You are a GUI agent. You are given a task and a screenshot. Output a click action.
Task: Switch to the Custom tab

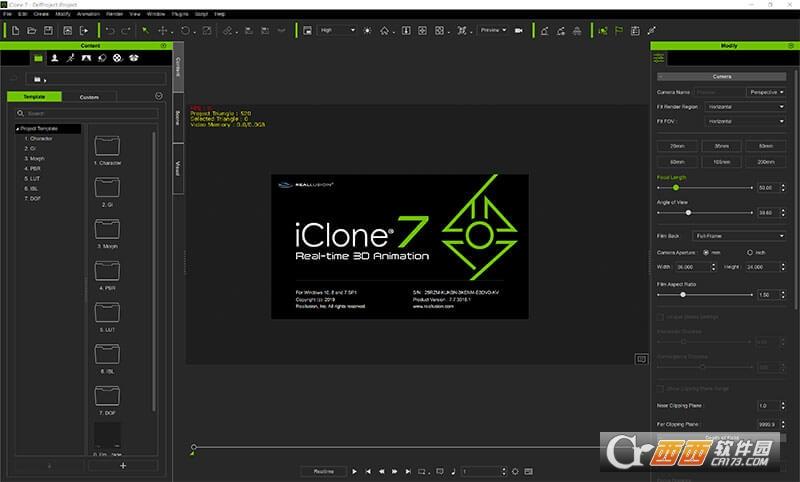(89, 97)
